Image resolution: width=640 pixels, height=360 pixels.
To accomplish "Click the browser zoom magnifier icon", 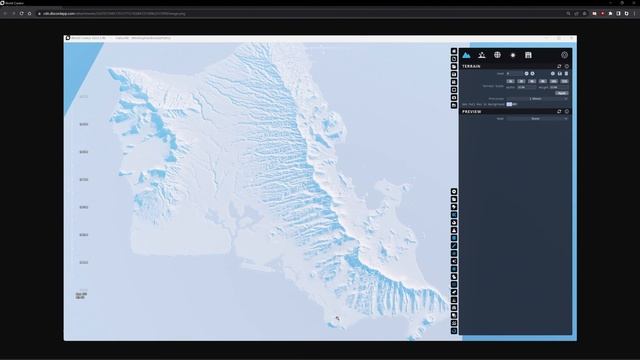I will (568, 13).
